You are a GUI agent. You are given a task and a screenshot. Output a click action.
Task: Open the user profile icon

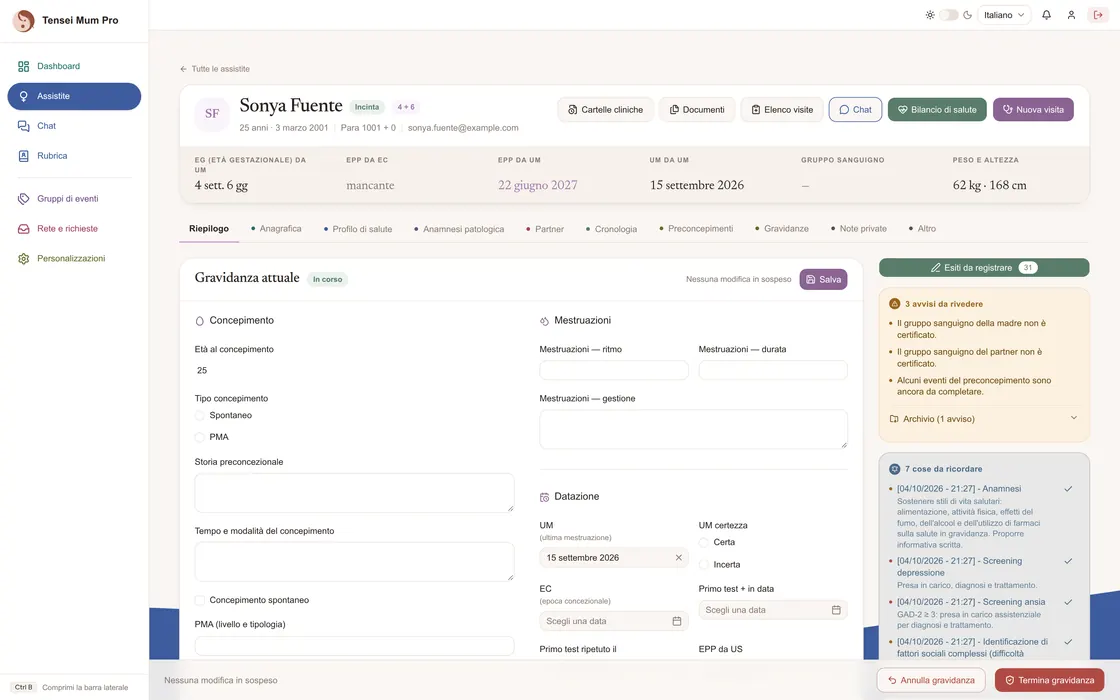tap(1071, 15)
